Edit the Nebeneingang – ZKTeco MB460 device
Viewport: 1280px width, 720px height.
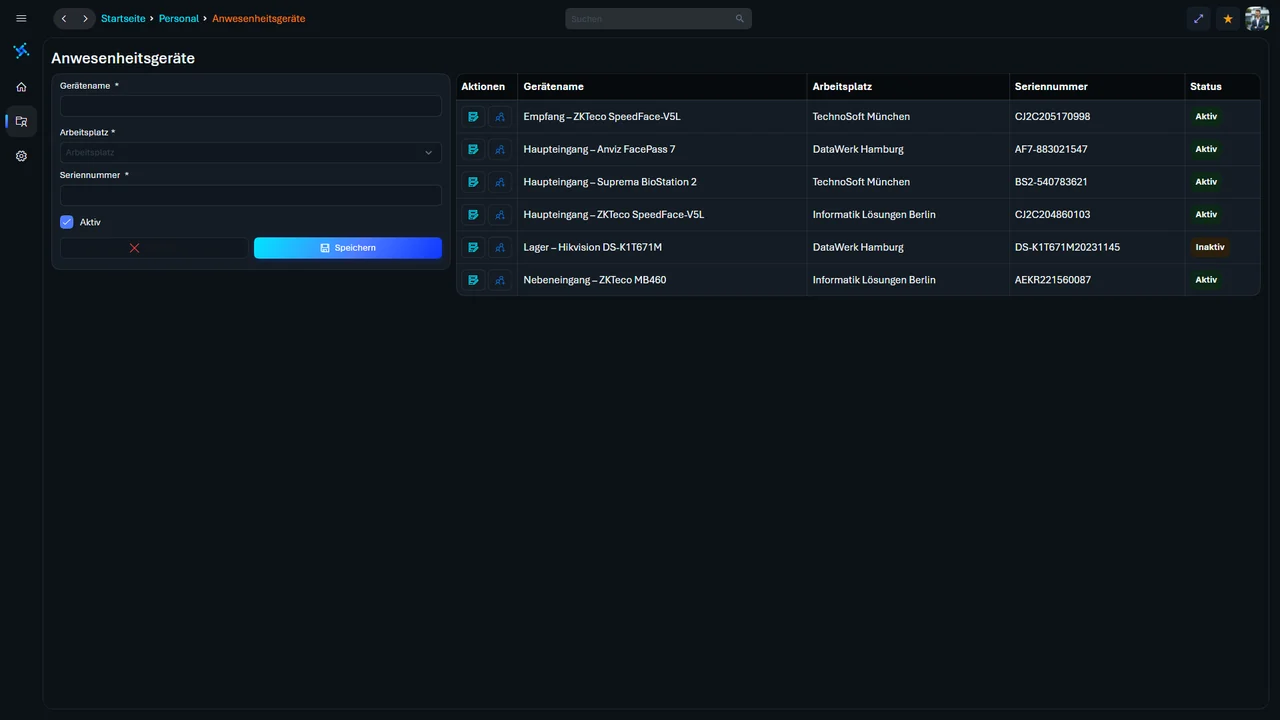pos(473,280)
